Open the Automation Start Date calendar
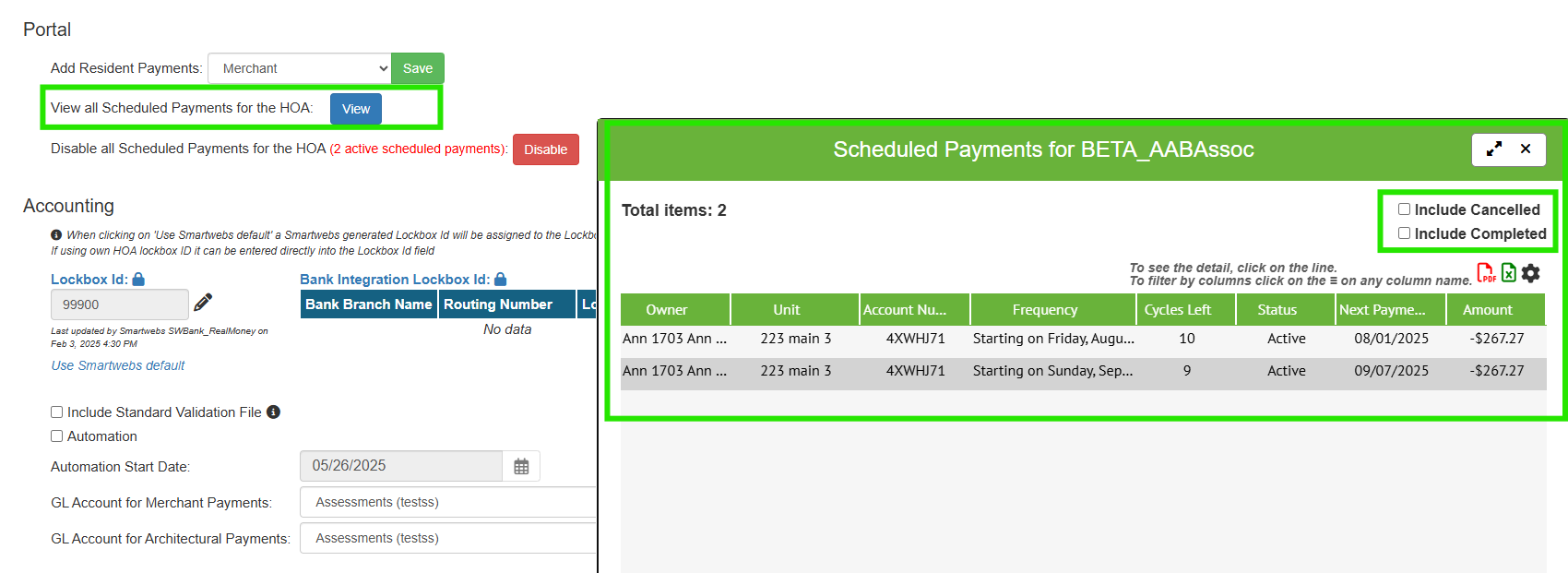The width and height of the screenshot is (1568, 573). [521, 467]
